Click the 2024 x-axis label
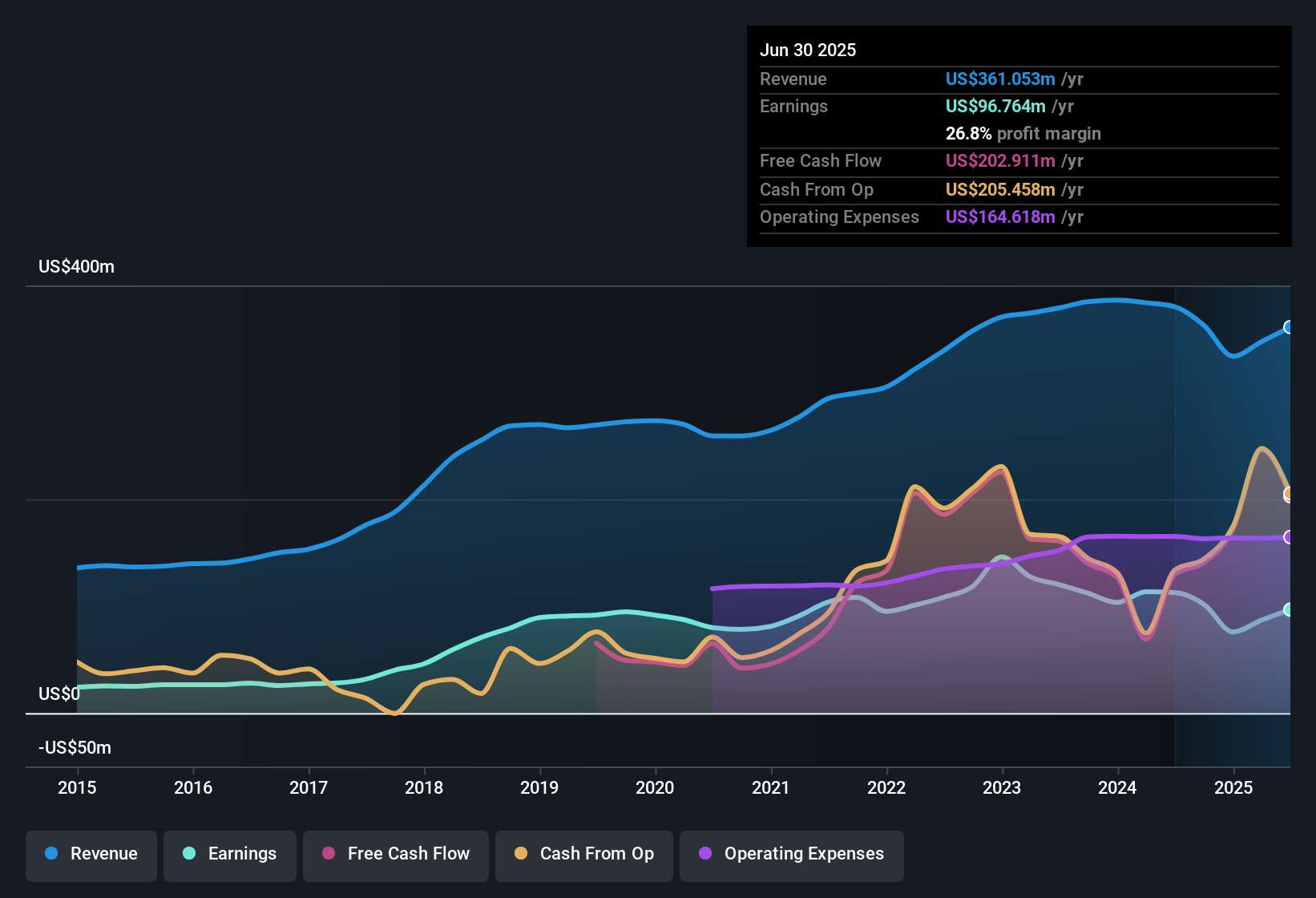 [x=1117, y=788]
